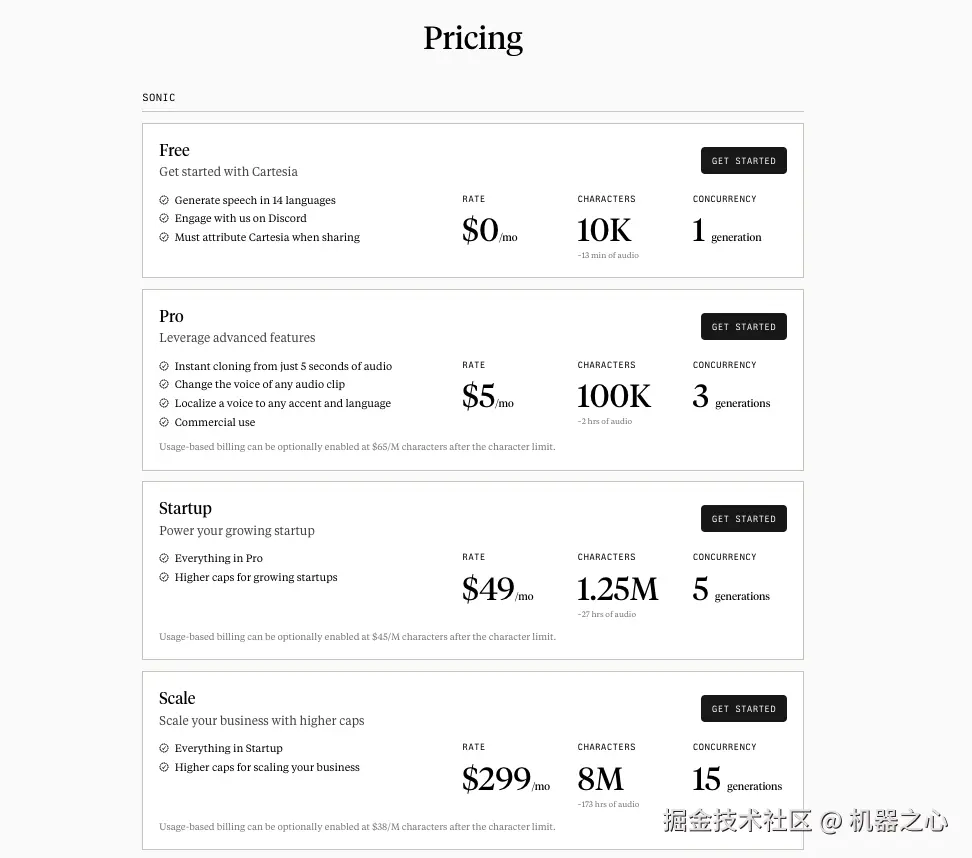Click check icon beside Must attribute Cartesia
972x858 pixels.
point(164,237)
